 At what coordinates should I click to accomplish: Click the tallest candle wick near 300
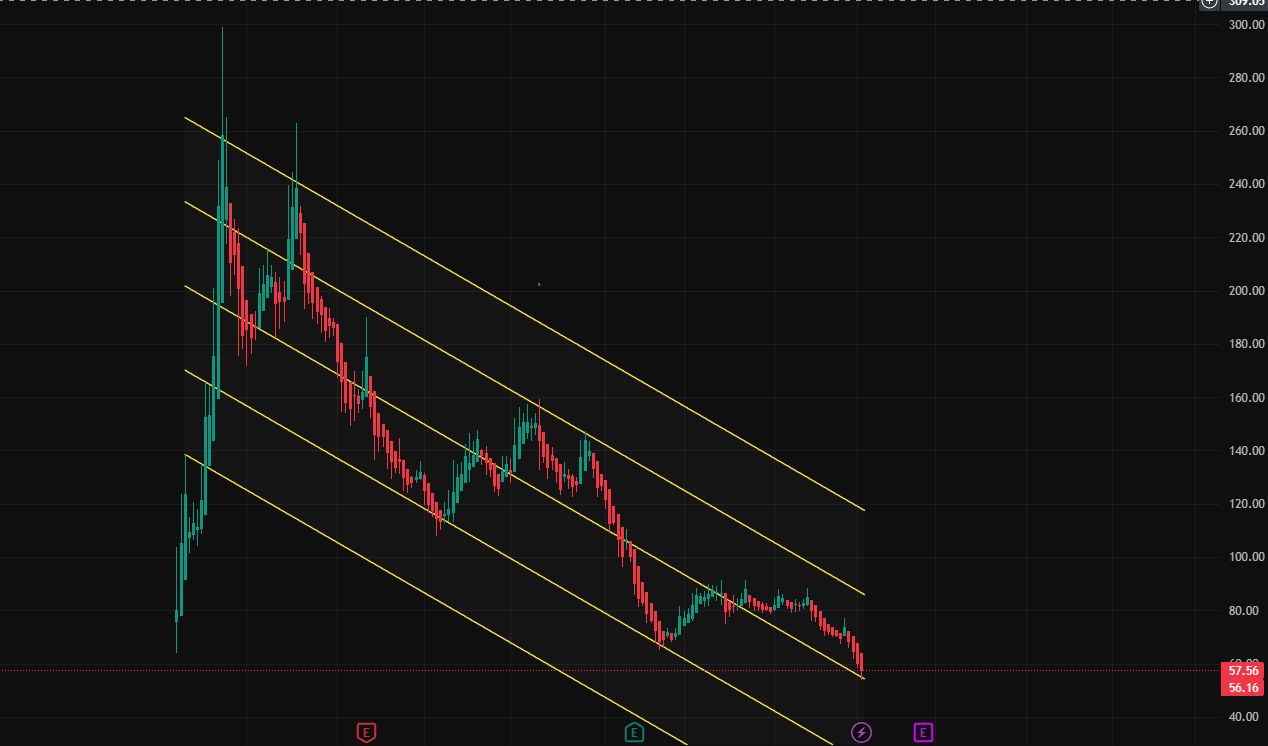click(222, 60)
